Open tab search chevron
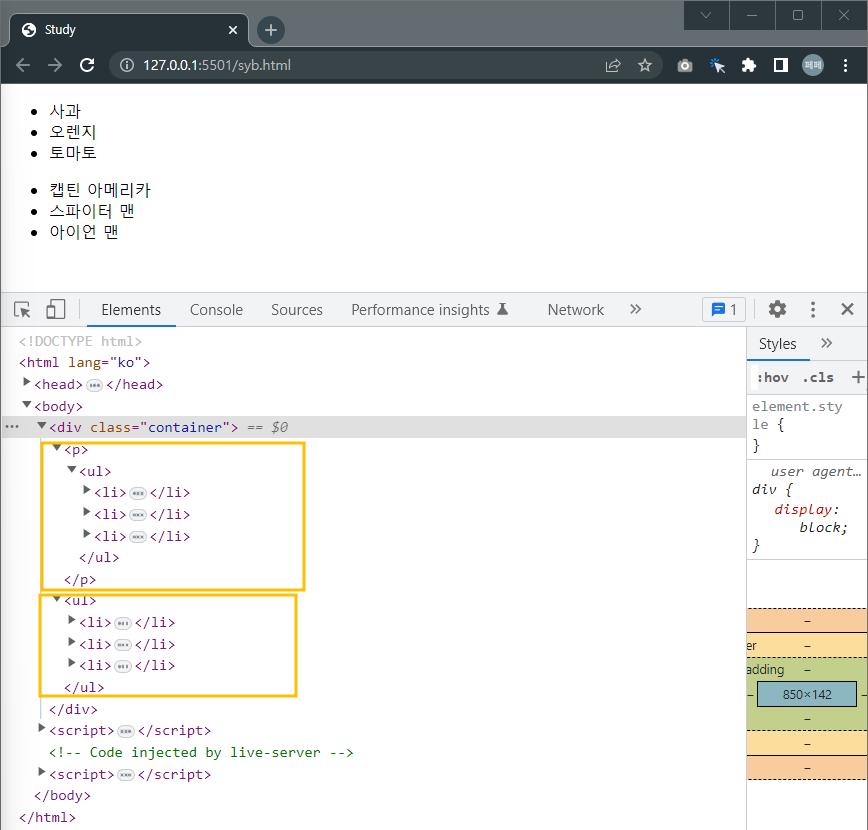Screen dimensions: 868x830 point(706,15)
